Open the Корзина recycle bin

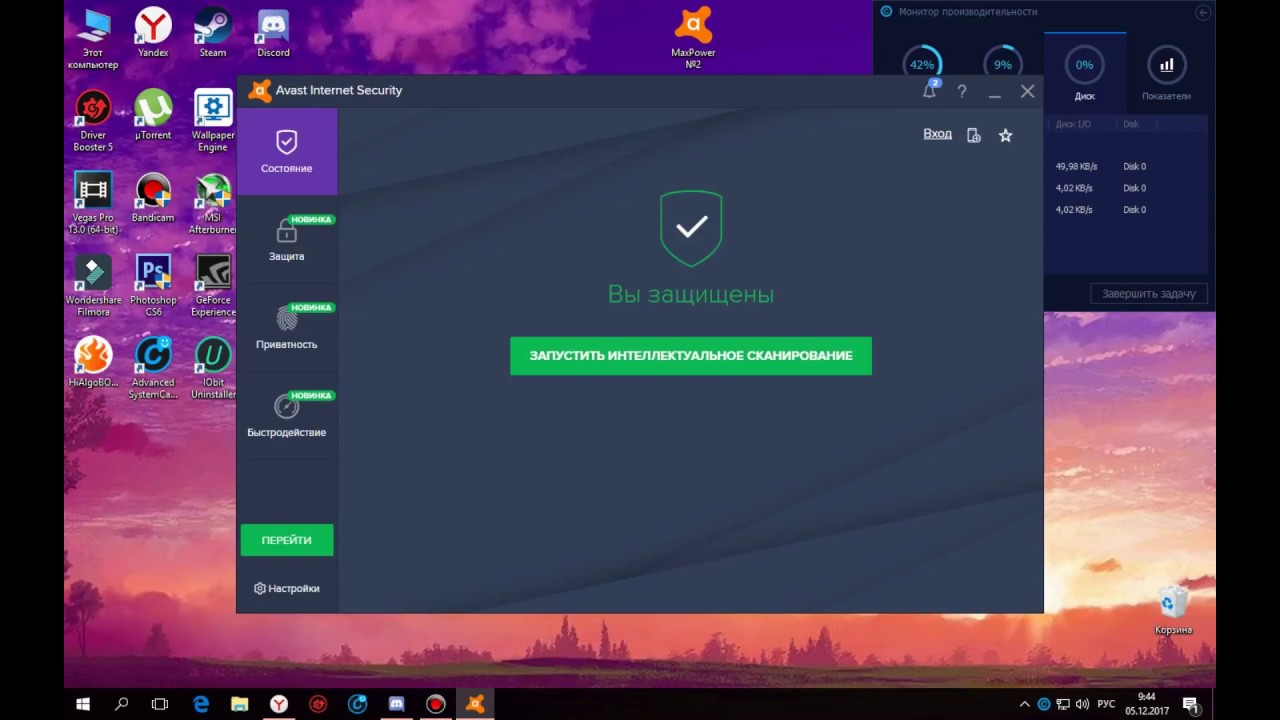1173,610
